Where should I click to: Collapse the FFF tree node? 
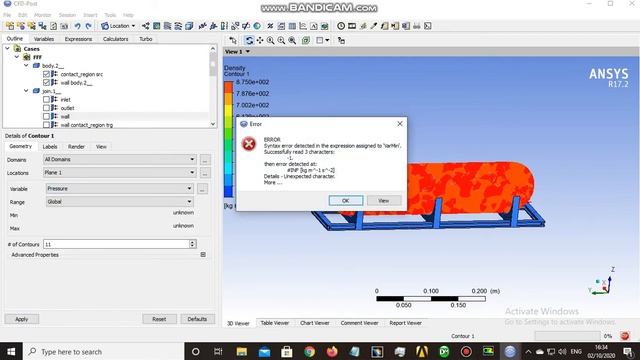pyautogui.click(x=17, y=57)
